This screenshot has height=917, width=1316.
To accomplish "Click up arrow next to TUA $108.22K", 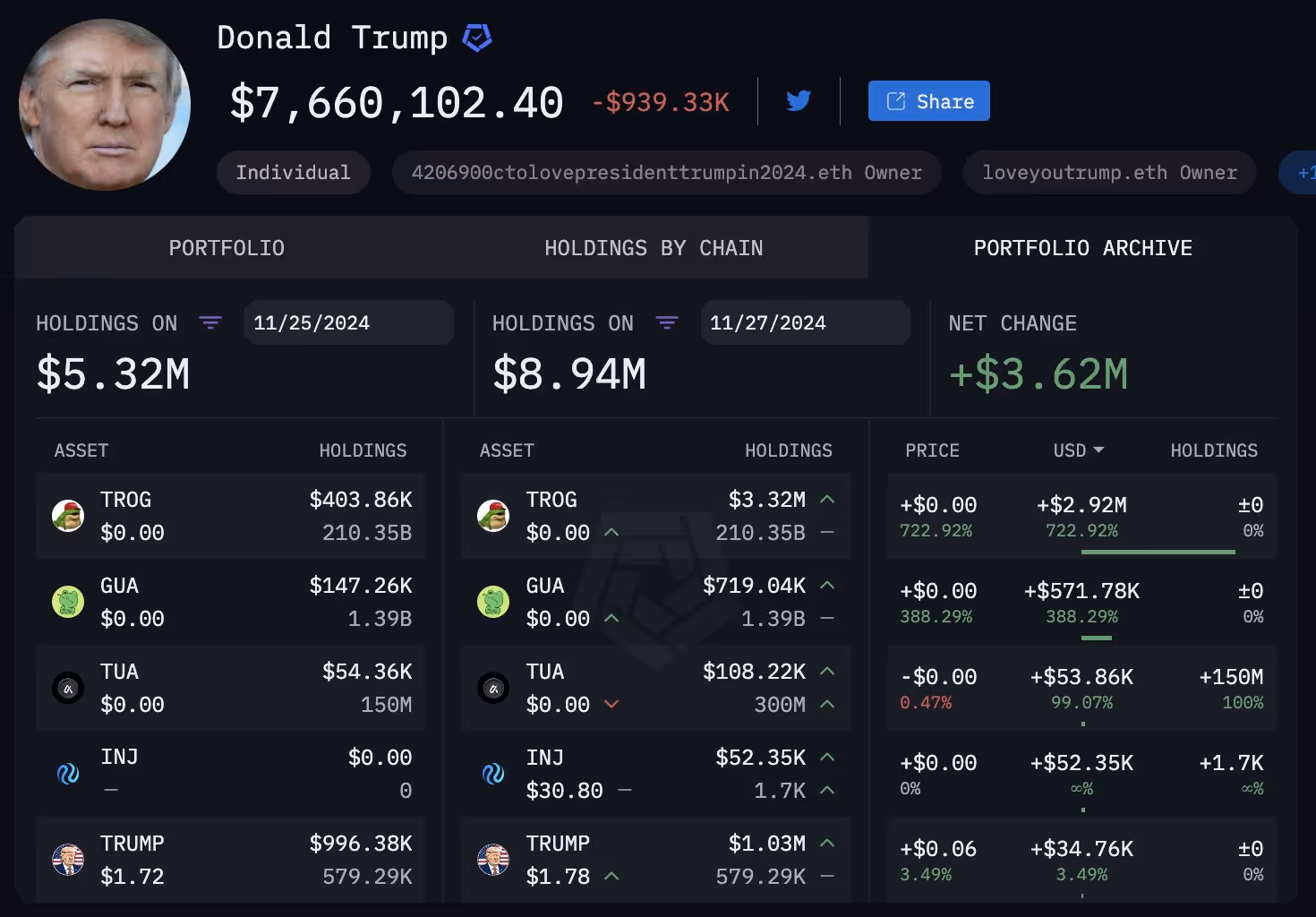I will [827, 671].
